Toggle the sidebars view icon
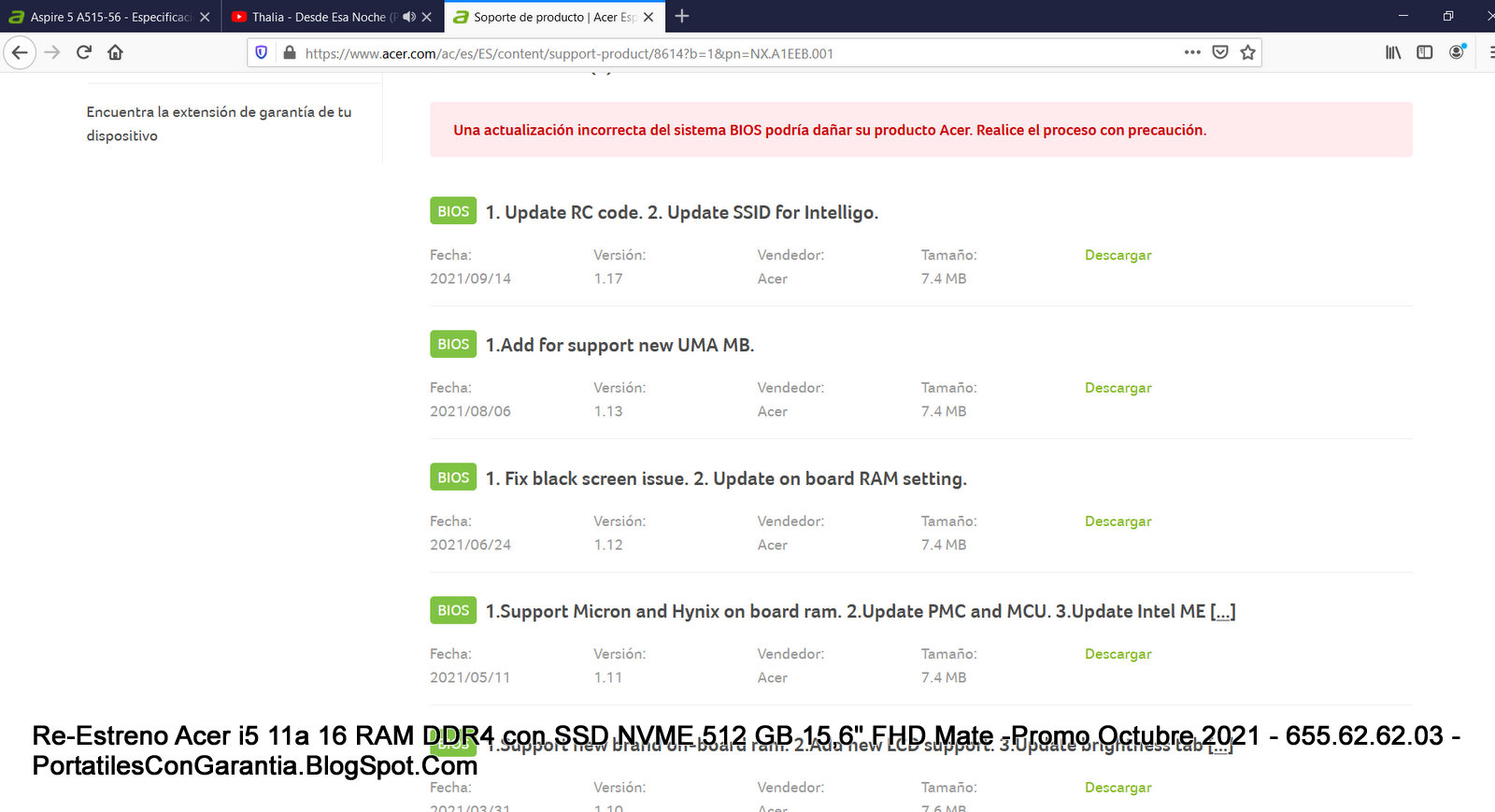 1424,52
